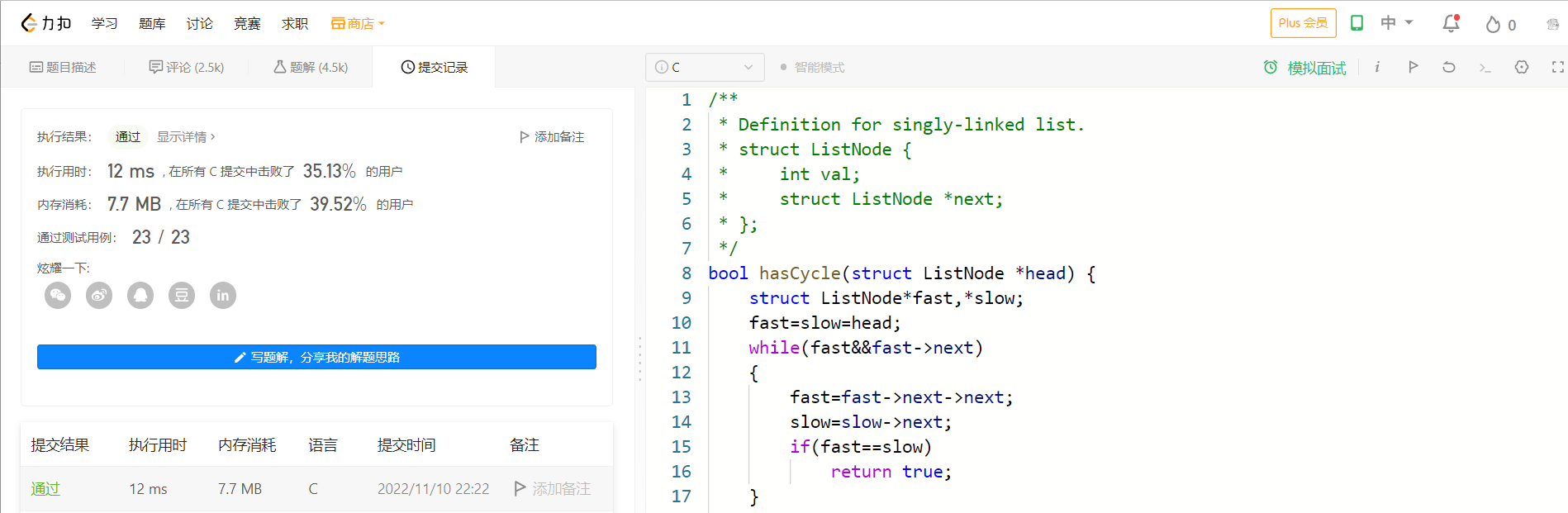Open the 中 site language dropdown
Viewport: 1568px width, 513px height.
click(x=1396, y=23)
